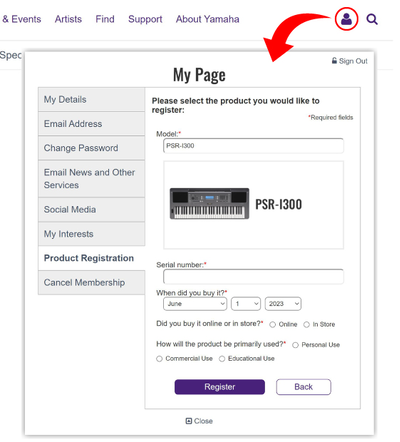Choose Personal Use radio option

pyautogui.click(x=295, y=345)
